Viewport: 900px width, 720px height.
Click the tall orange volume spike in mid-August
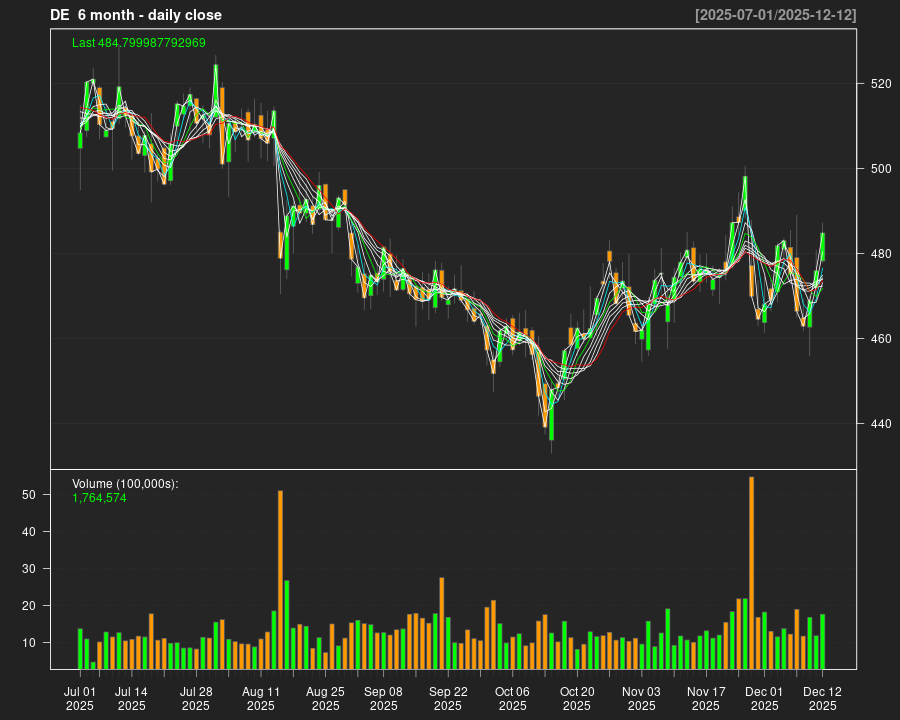click(x=280, y=580)
